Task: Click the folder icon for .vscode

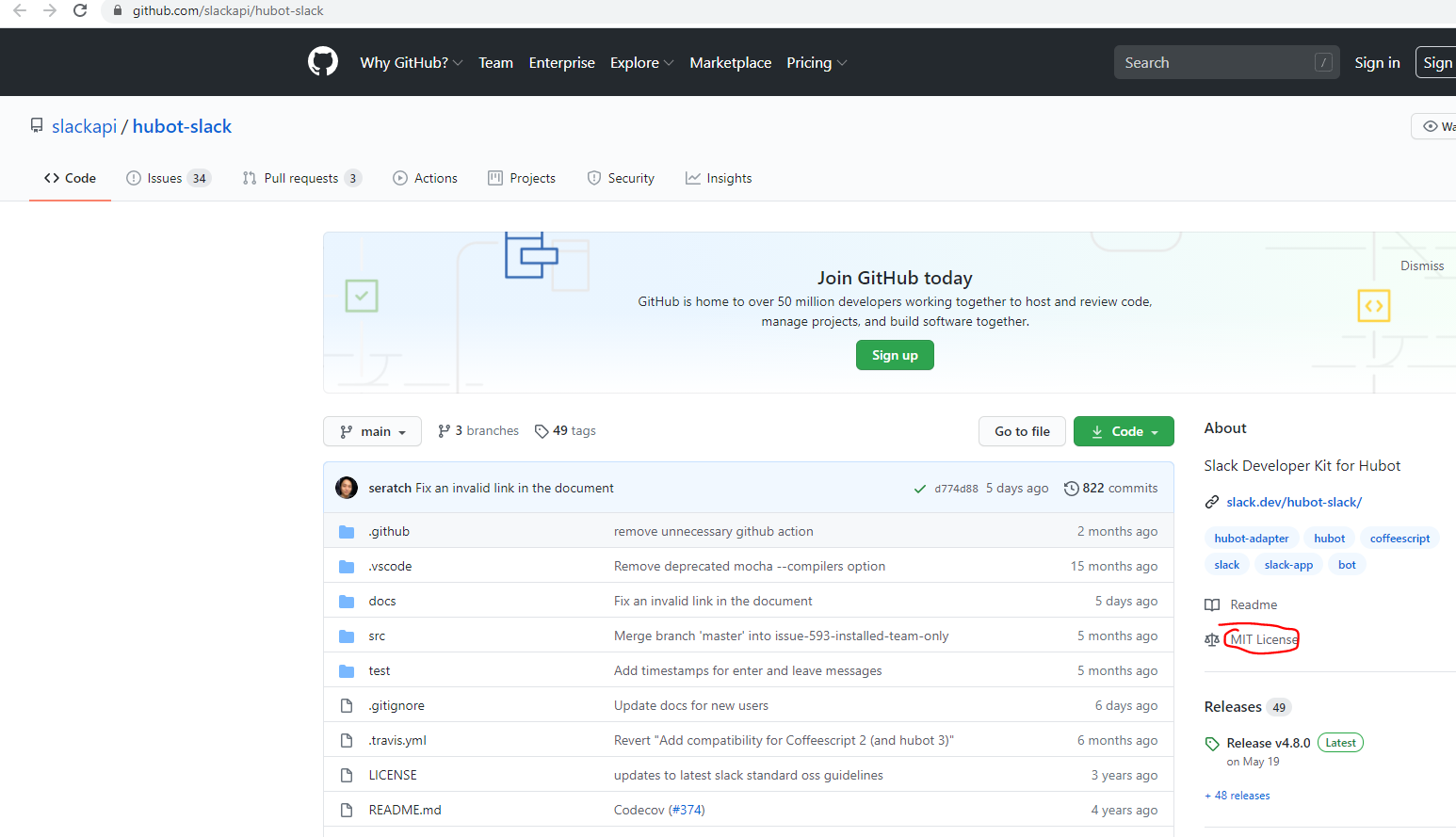Action: tap(347, 567)
